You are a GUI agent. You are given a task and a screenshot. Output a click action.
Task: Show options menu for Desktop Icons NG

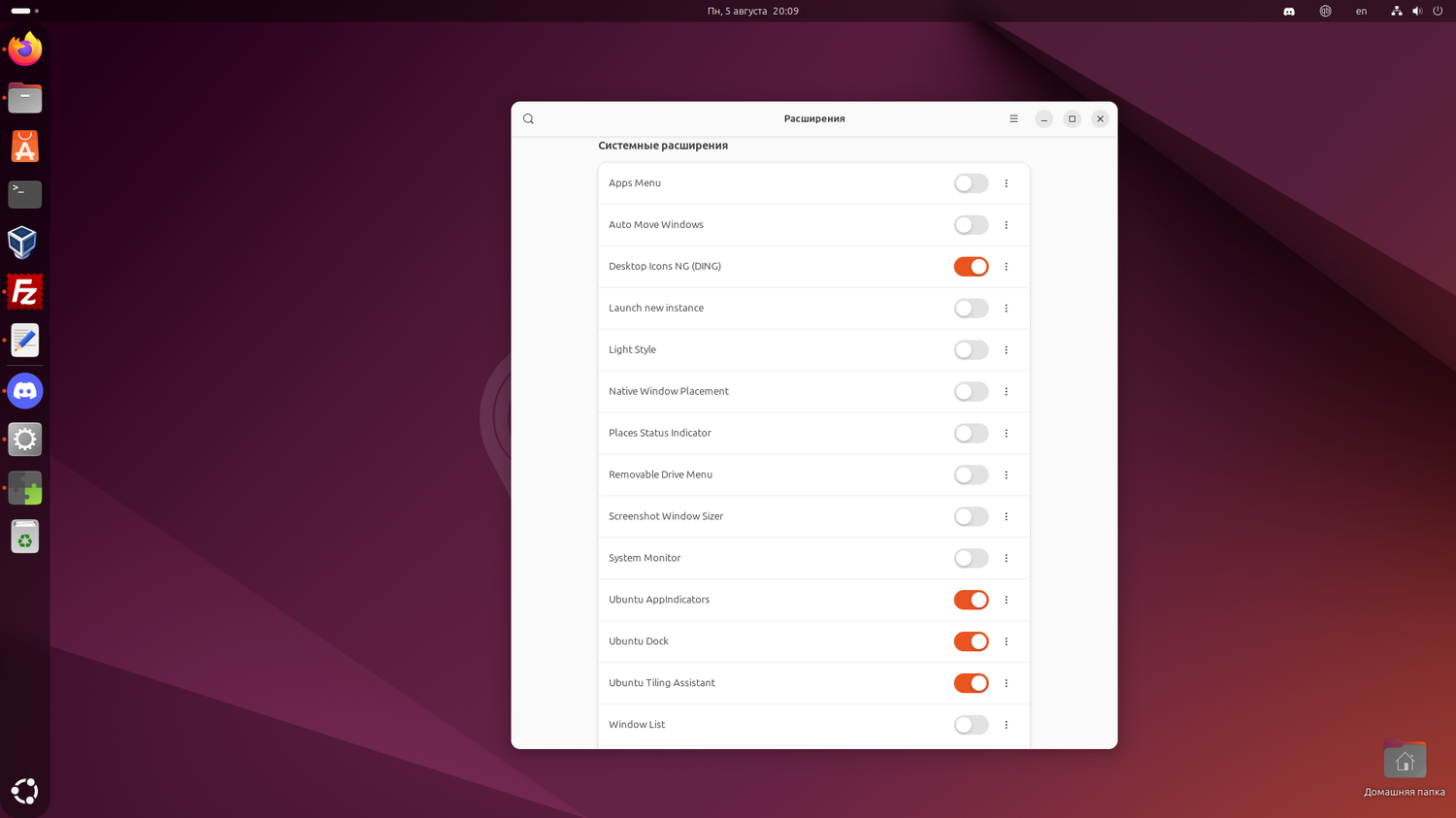point(1007,267)
